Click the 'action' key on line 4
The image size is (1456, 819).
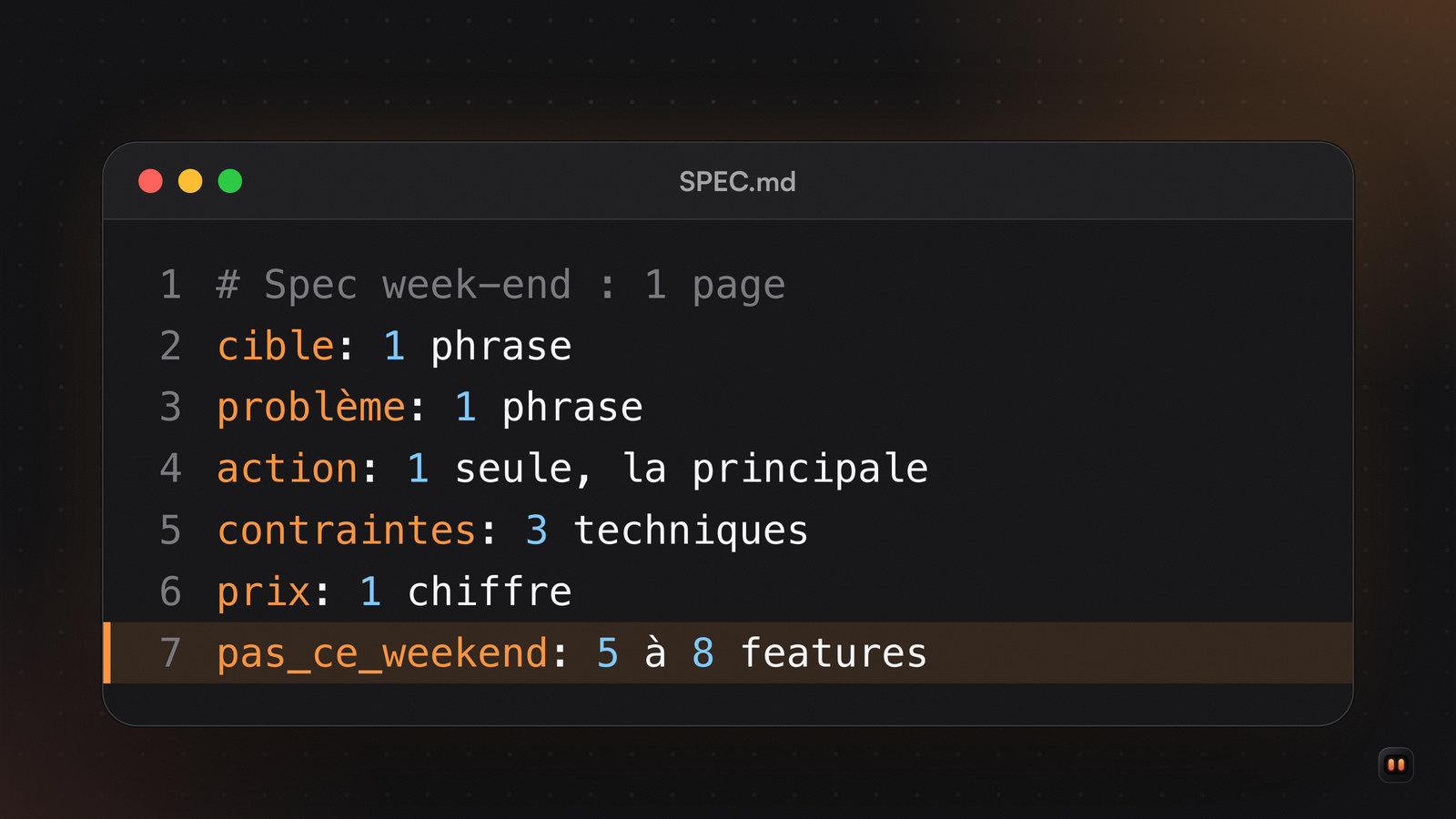(x=288, y=469)
